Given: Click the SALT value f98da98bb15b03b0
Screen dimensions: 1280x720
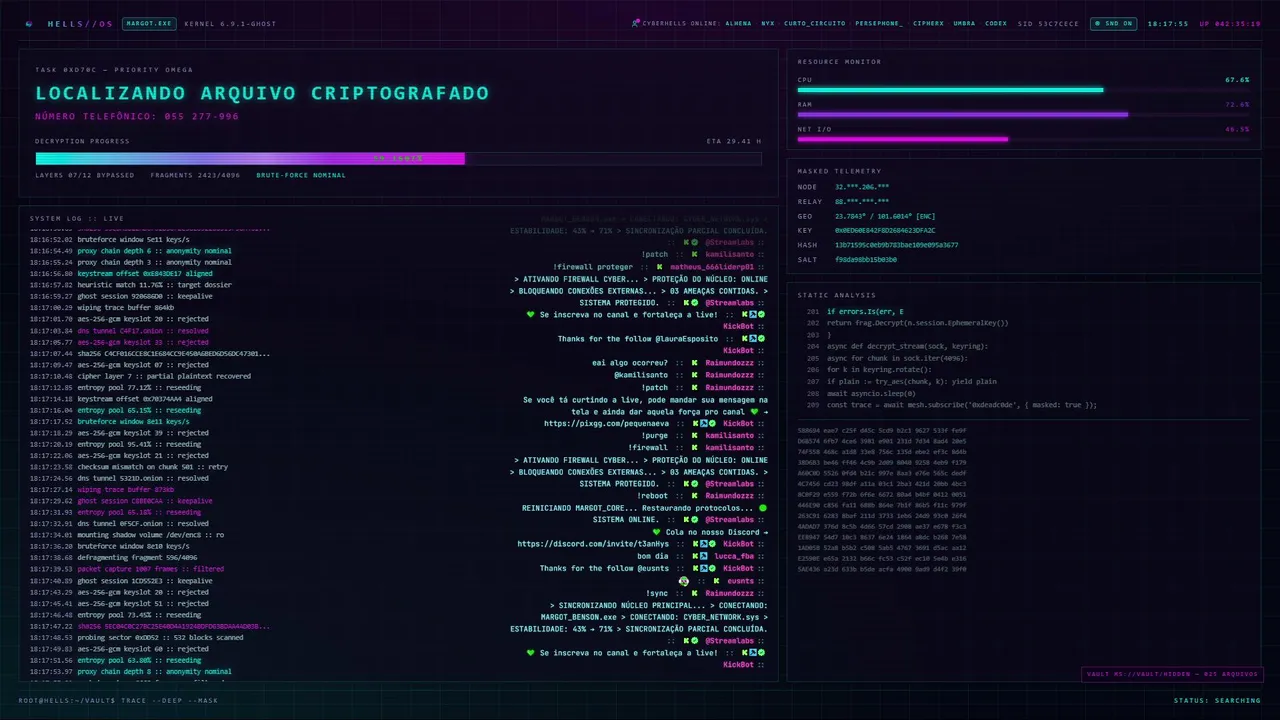Looking at the screenshot, I should 866,259.
